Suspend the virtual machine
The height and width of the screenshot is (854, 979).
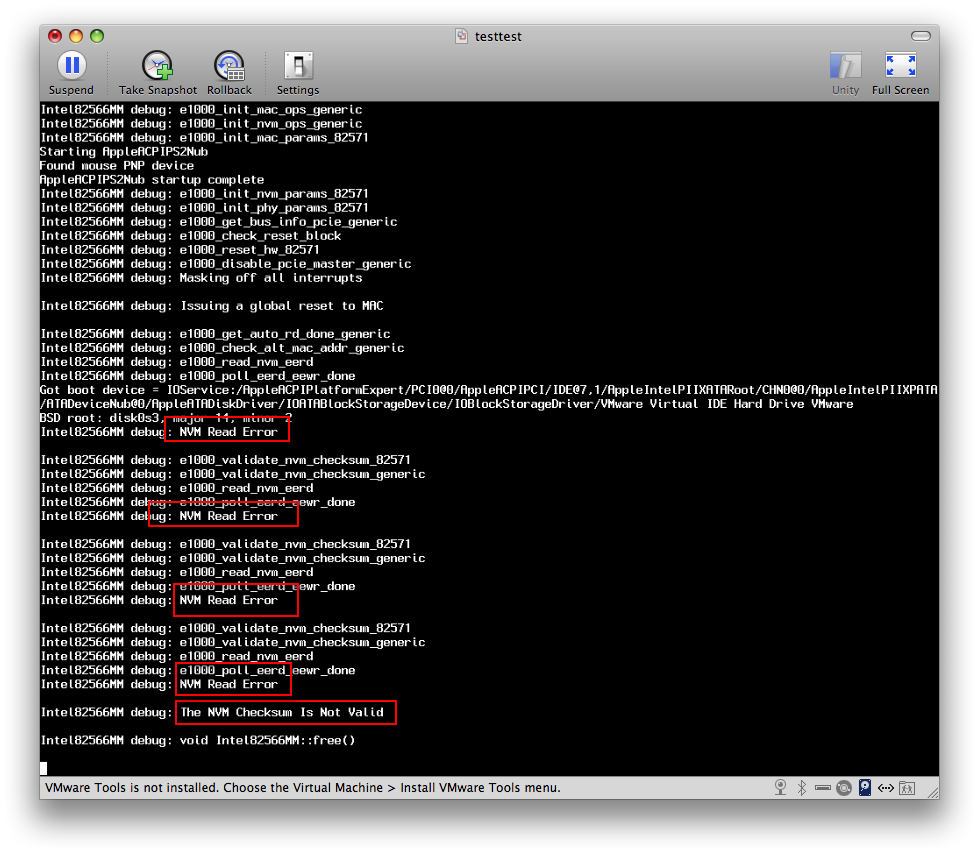72,73
